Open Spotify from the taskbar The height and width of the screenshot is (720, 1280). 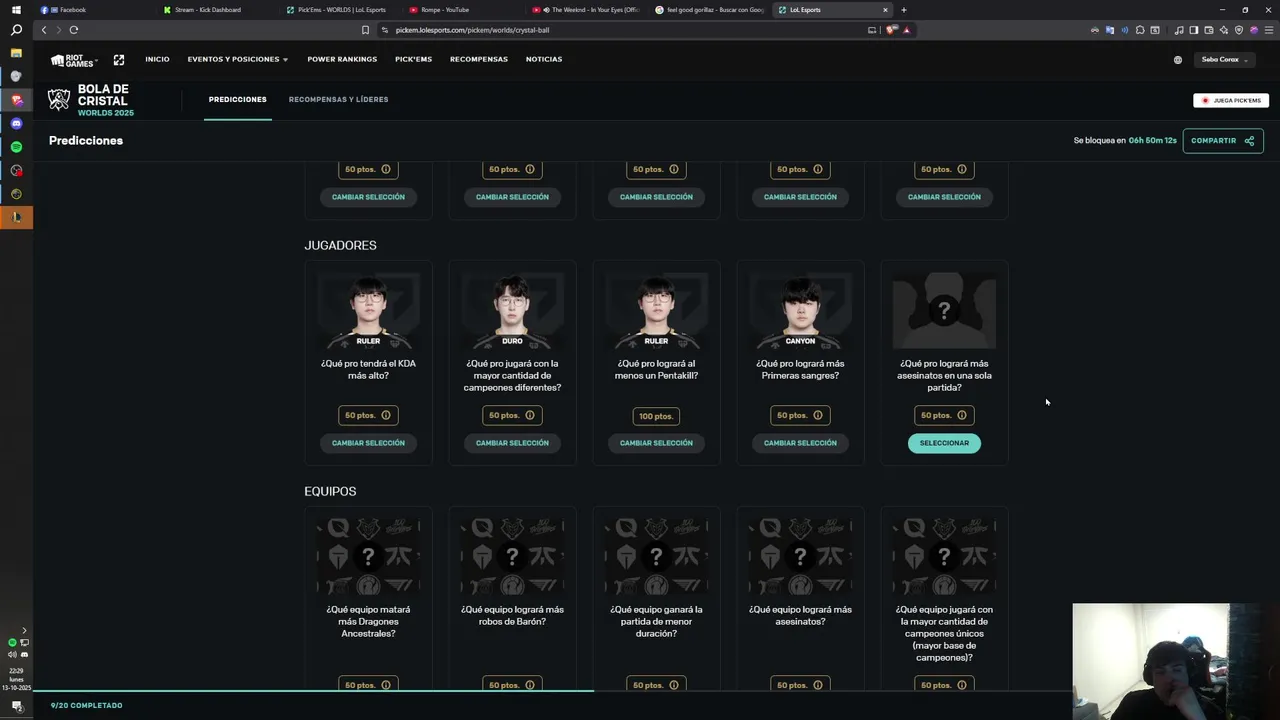tap(16, 147)
